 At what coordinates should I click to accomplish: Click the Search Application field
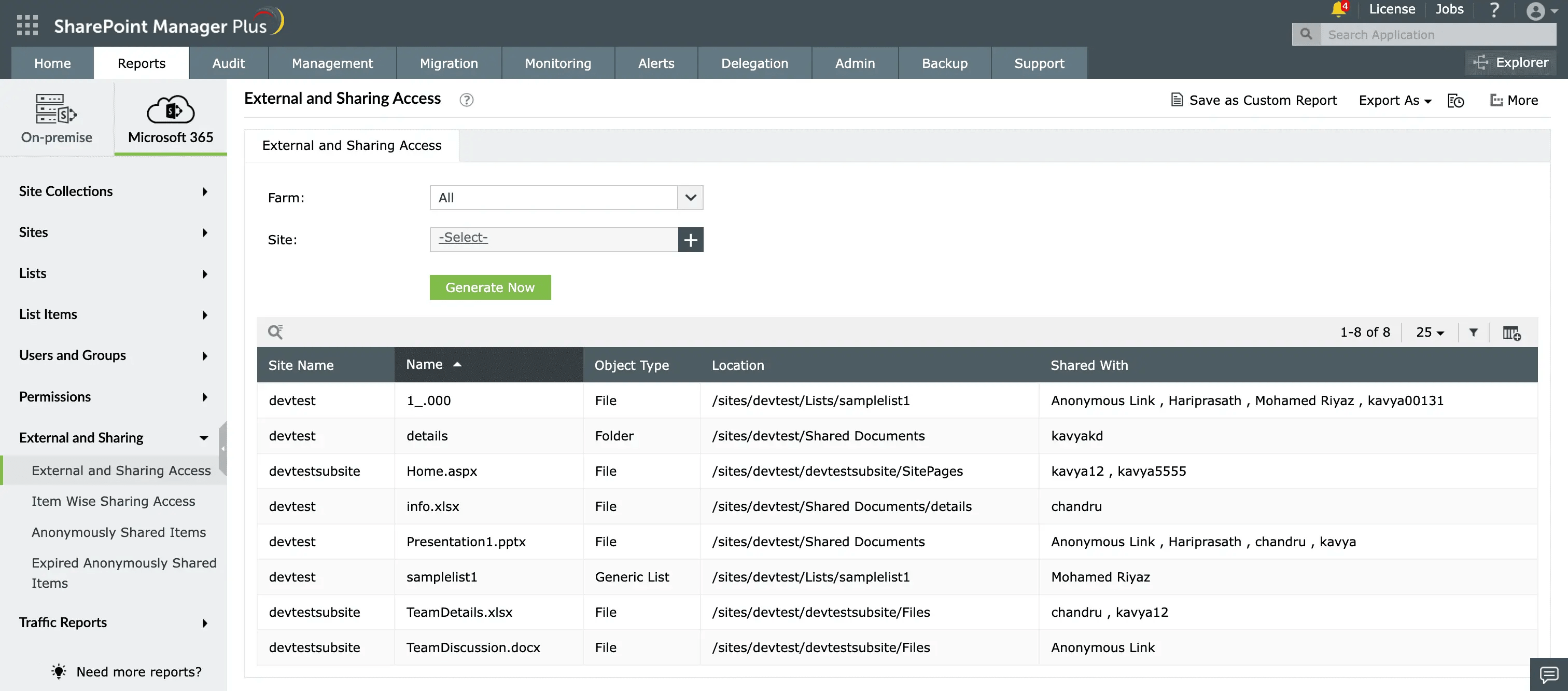[x=1438, y=35]
